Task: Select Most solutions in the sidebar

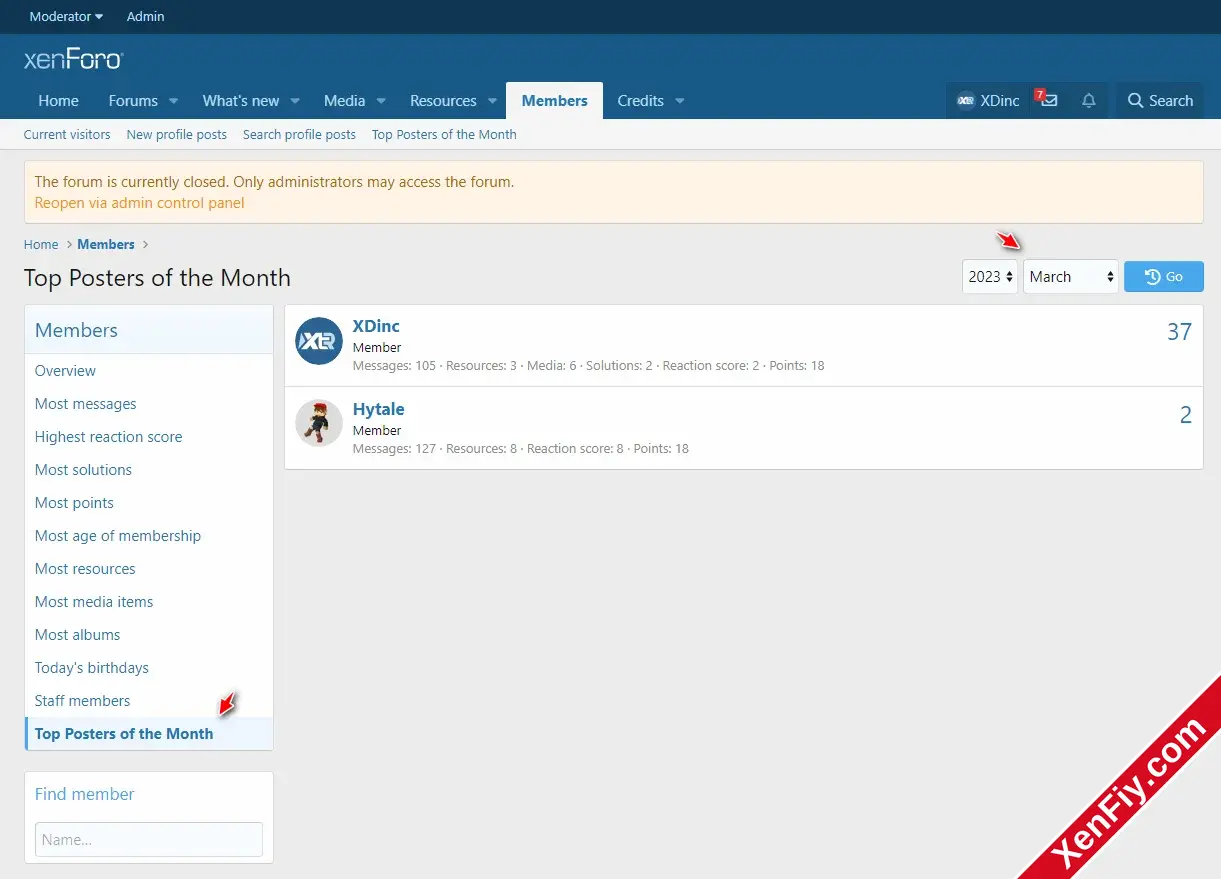Action: (149, 469)
